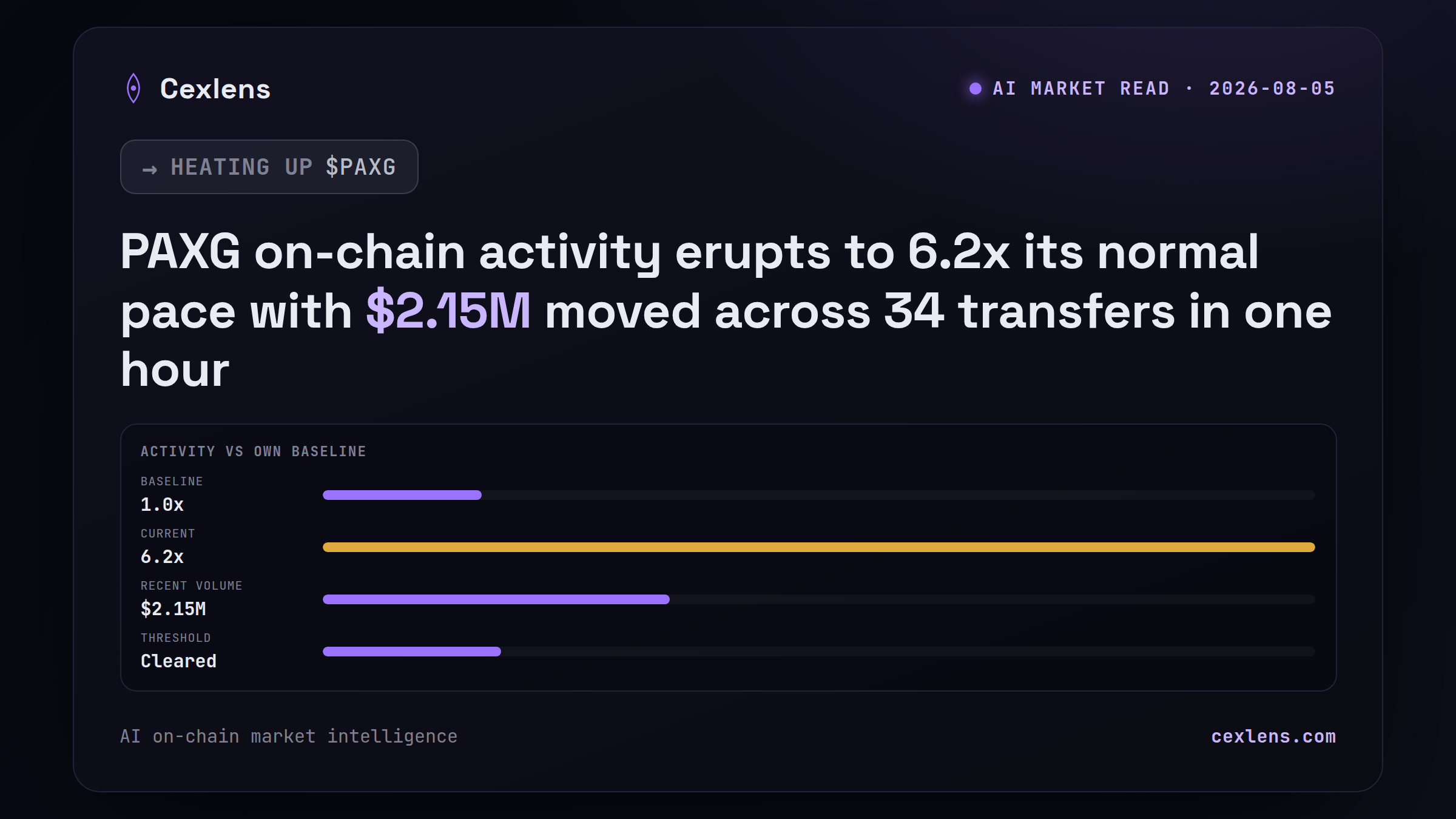
Task: Click the Current 6.2x value label
Action: coord(162,556)
